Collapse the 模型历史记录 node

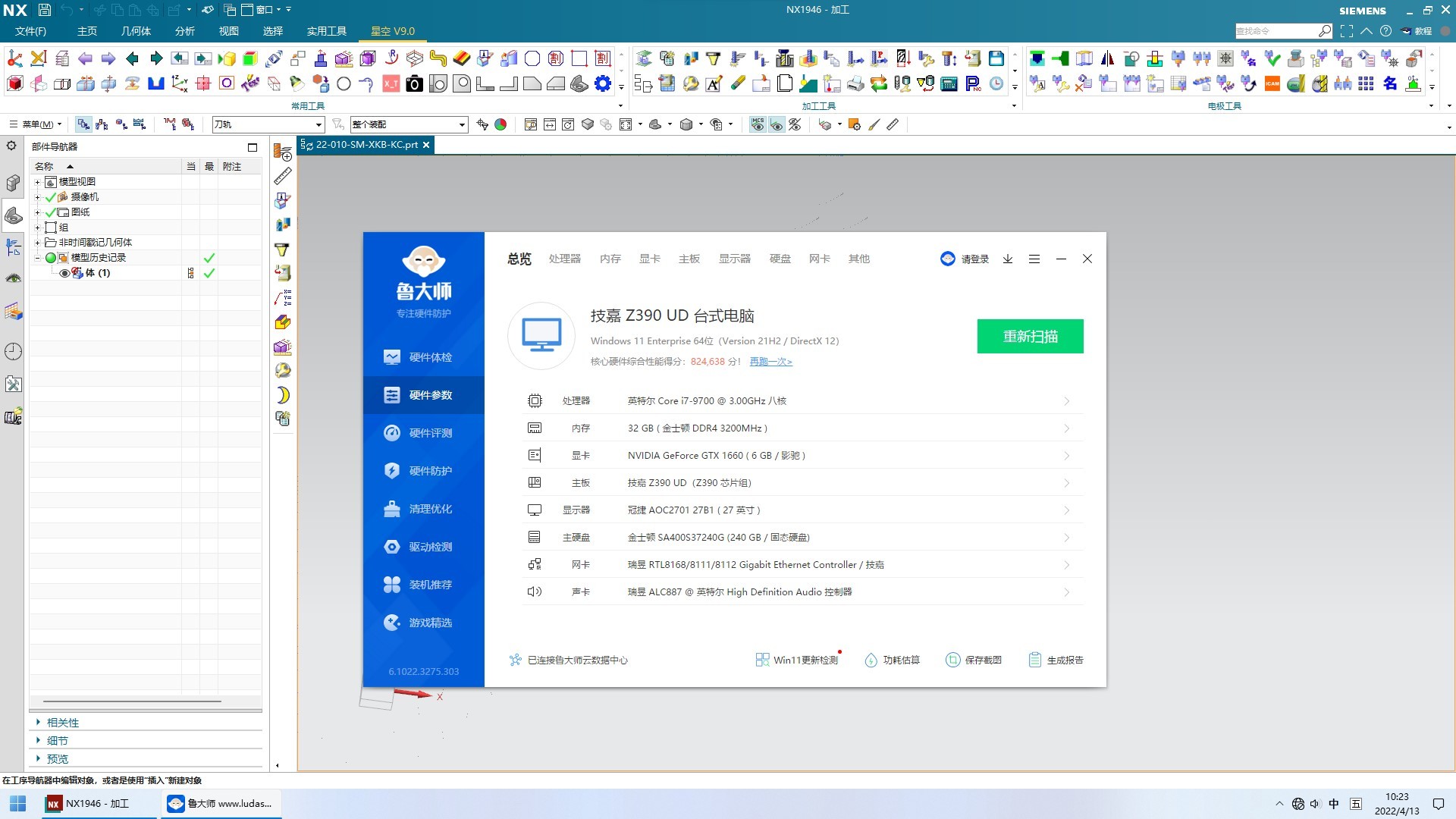pyautogui.click(x=37, y=258)
